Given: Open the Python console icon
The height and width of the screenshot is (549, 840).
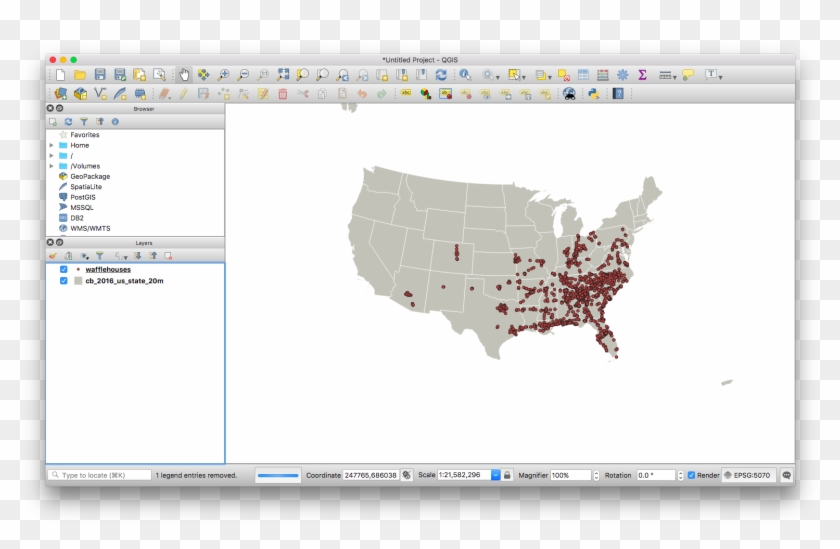Looking at the screenshot, I should (594, 94).
